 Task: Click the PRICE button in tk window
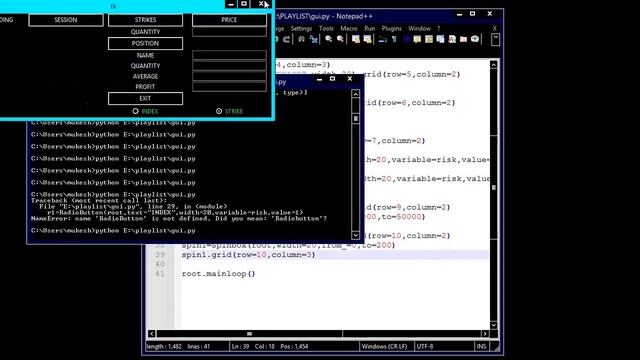[229, 20]
